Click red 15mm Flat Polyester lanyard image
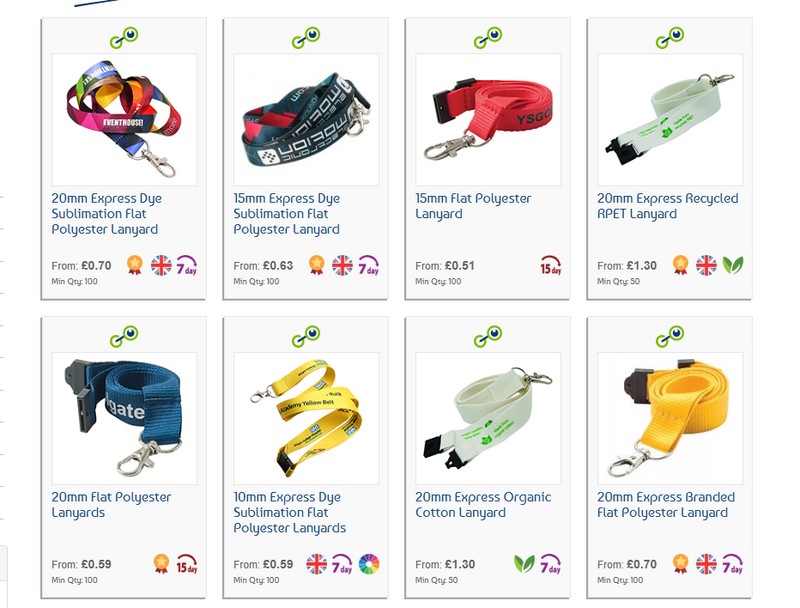800x608 pixels. (488, 119)
